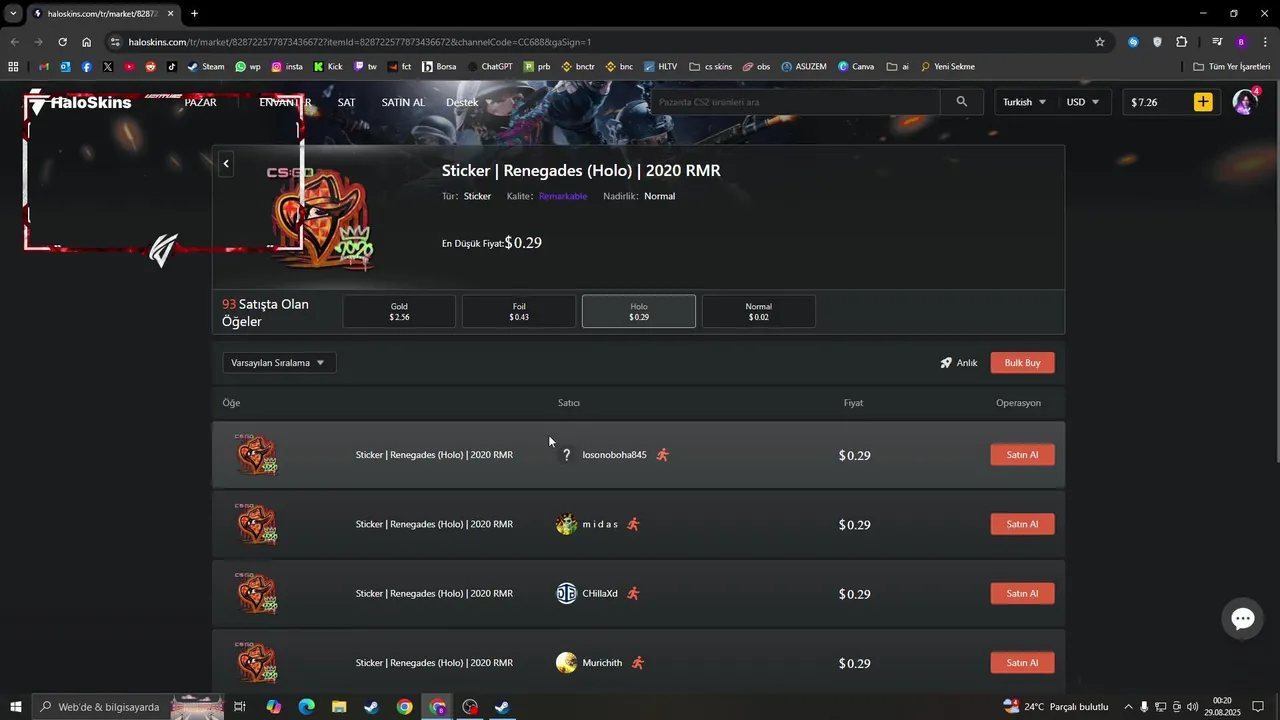Select the Holo $0.29 variant tab
1280x720 pixels.
(x=639, y=311)
